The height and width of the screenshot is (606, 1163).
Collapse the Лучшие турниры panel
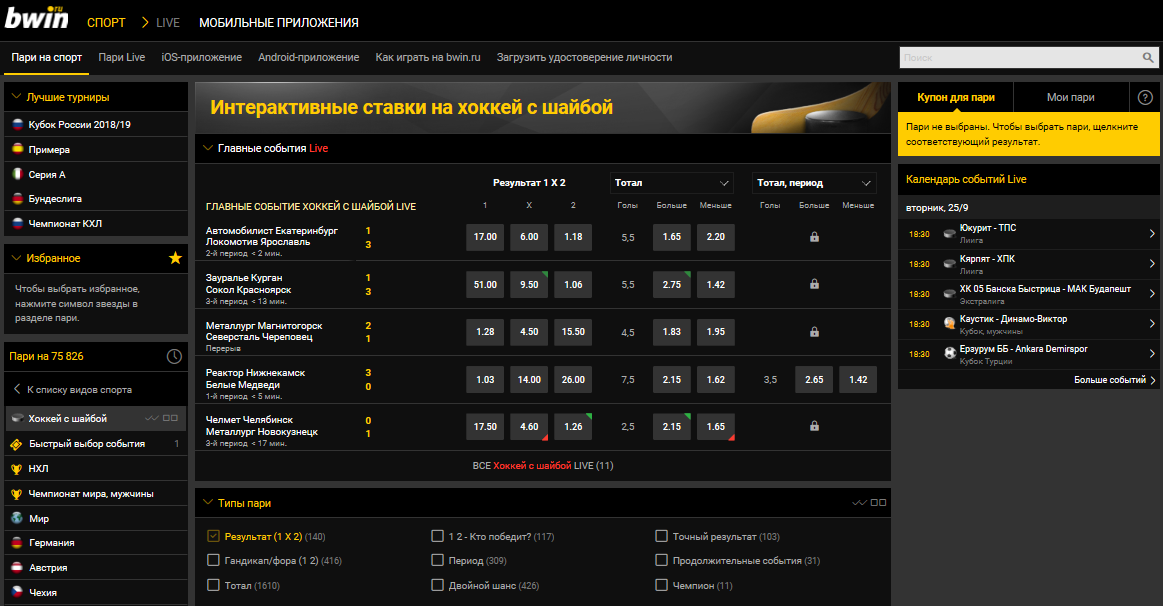tap(16, 97)
